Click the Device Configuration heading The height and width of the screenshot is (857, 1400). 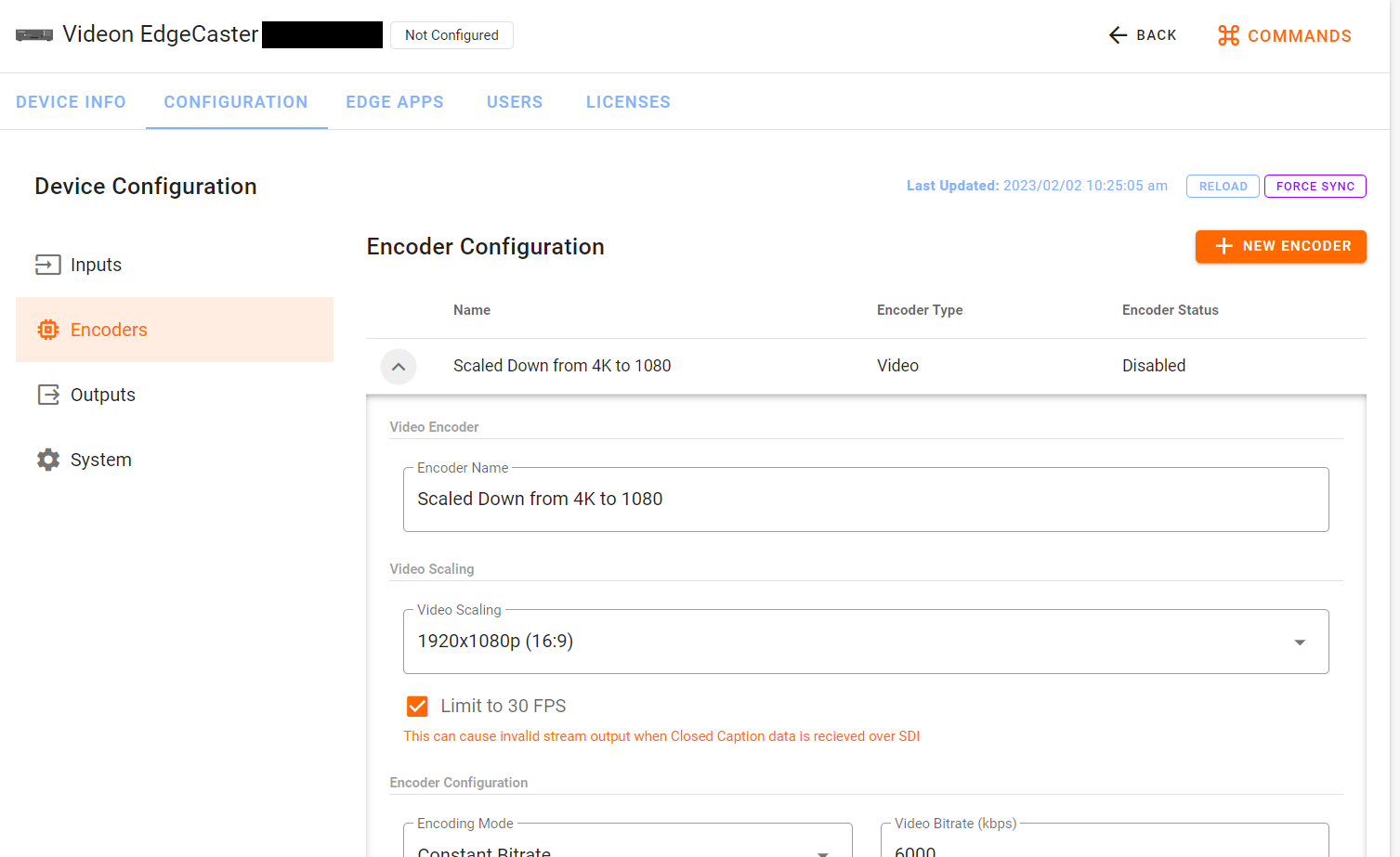146,187
